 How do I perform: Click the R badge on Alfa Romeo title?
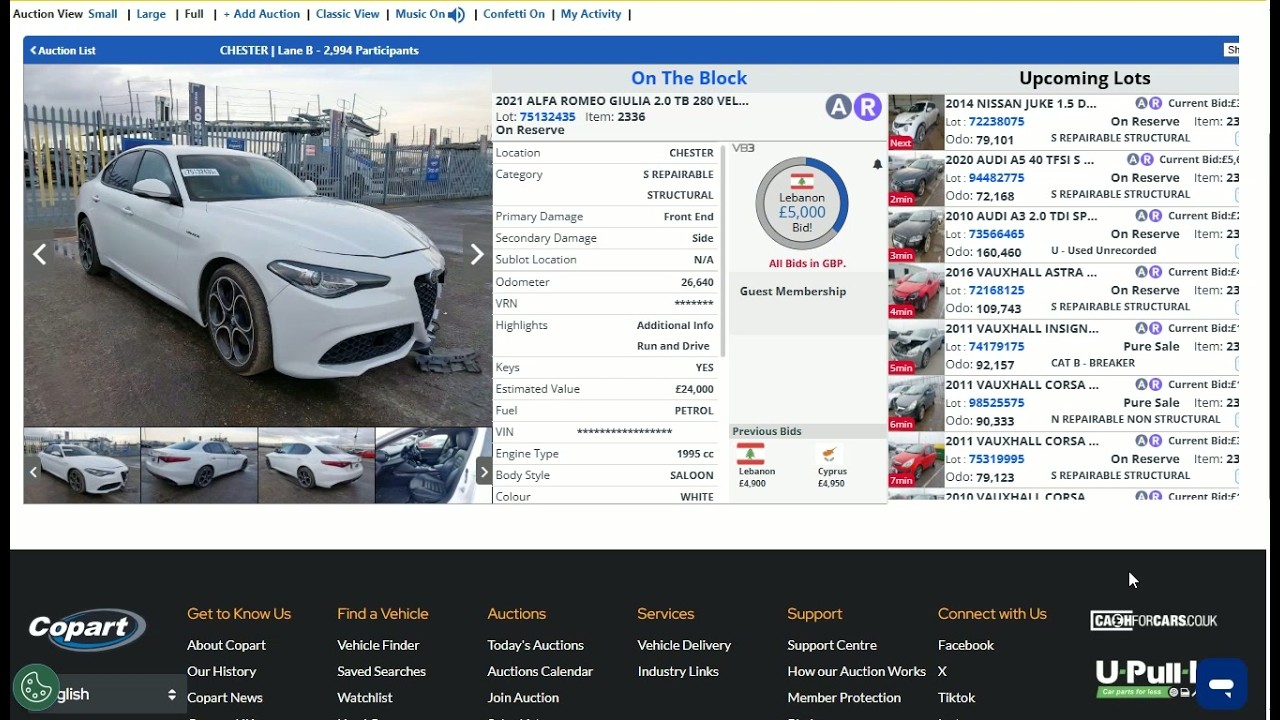pyautogui.click(x=868, y=107)
